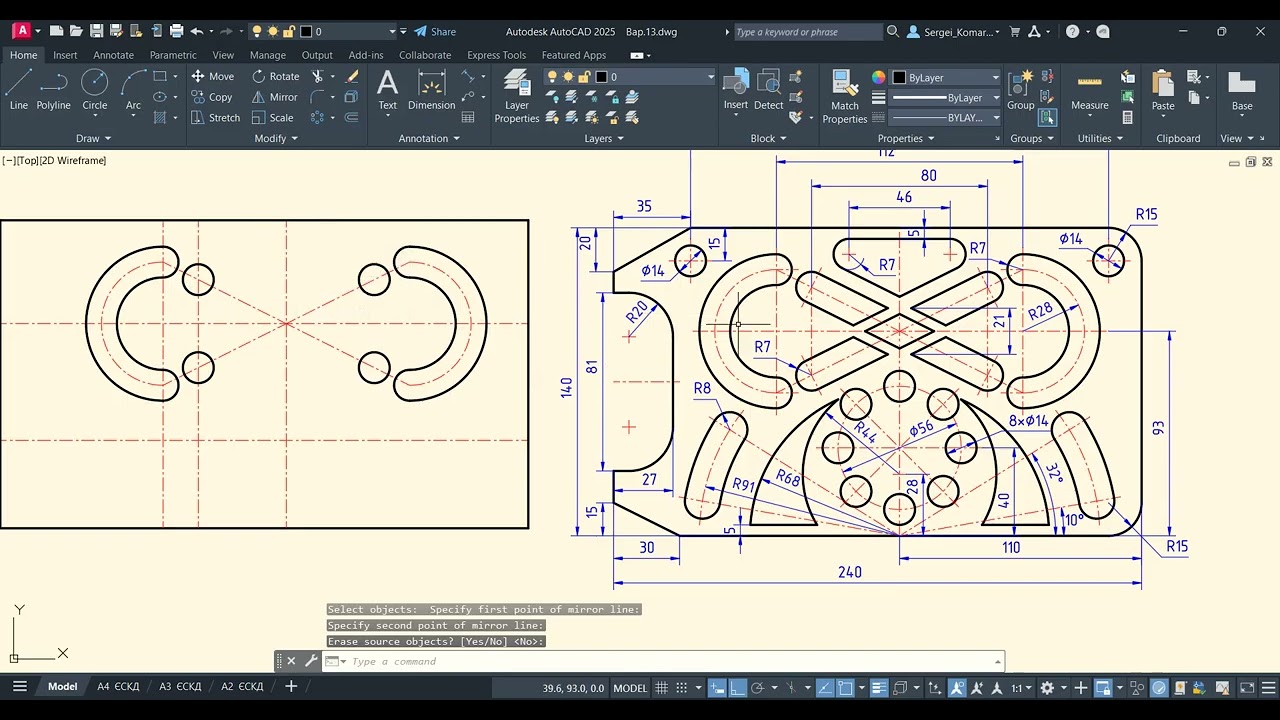Image resolution: width=1280 pixels, height=720 pixels.
Task: Click the Share button
Action: (x=435, y=32)
